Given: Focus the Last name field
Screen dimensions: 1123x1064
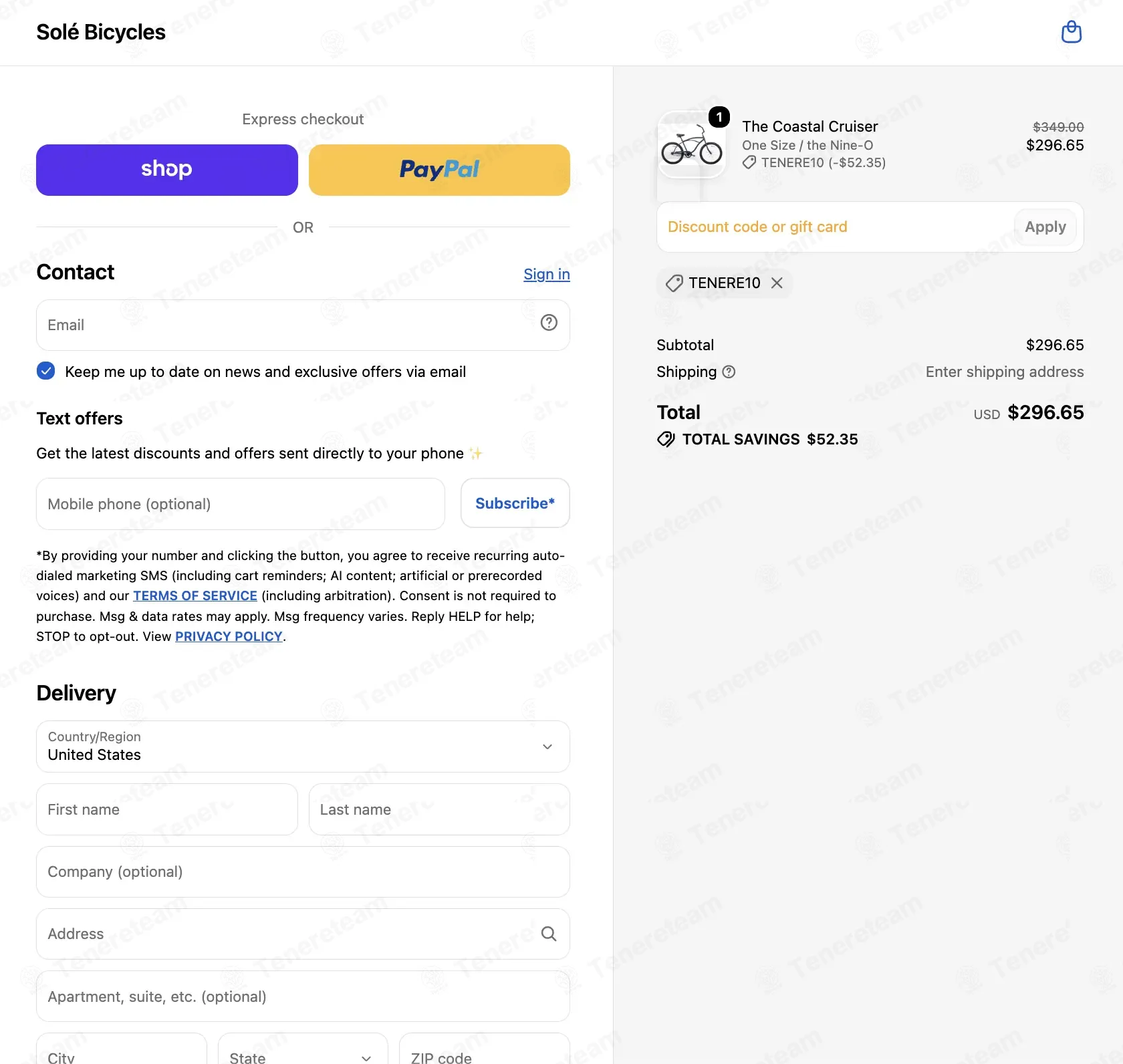Looking at the screenshot, I should 439,809.
